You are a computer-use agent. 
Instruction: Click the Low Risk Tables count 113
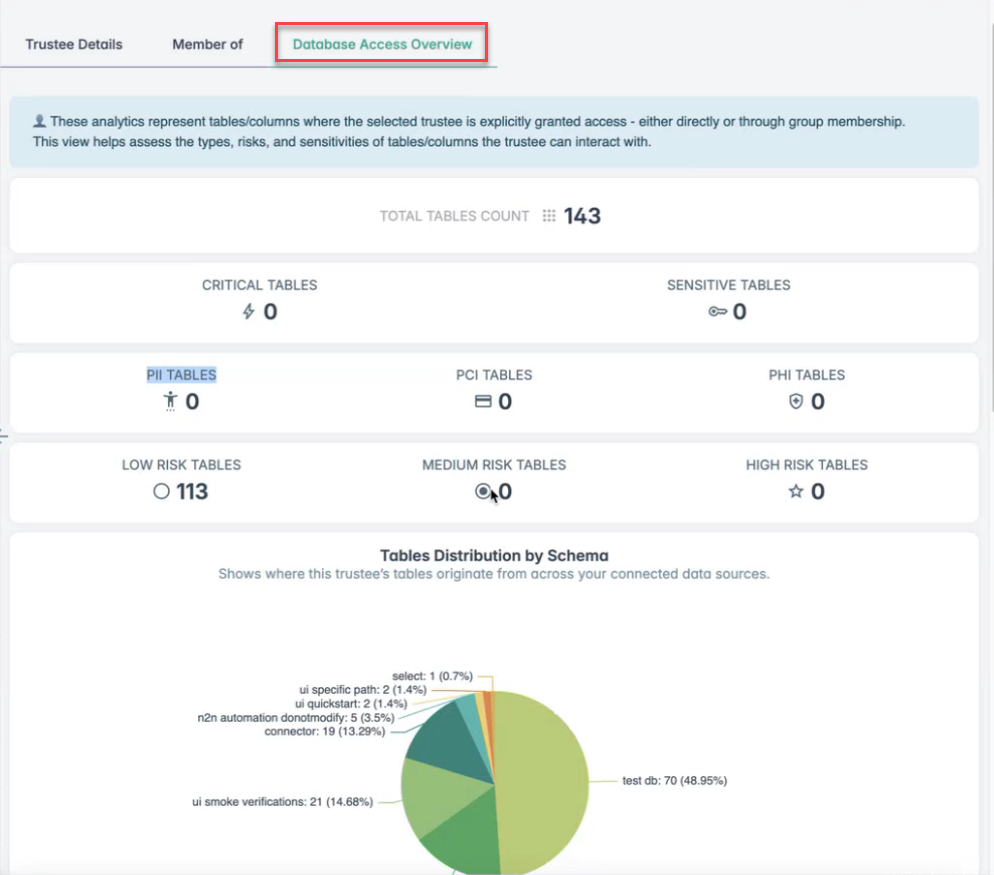[192, 492]
